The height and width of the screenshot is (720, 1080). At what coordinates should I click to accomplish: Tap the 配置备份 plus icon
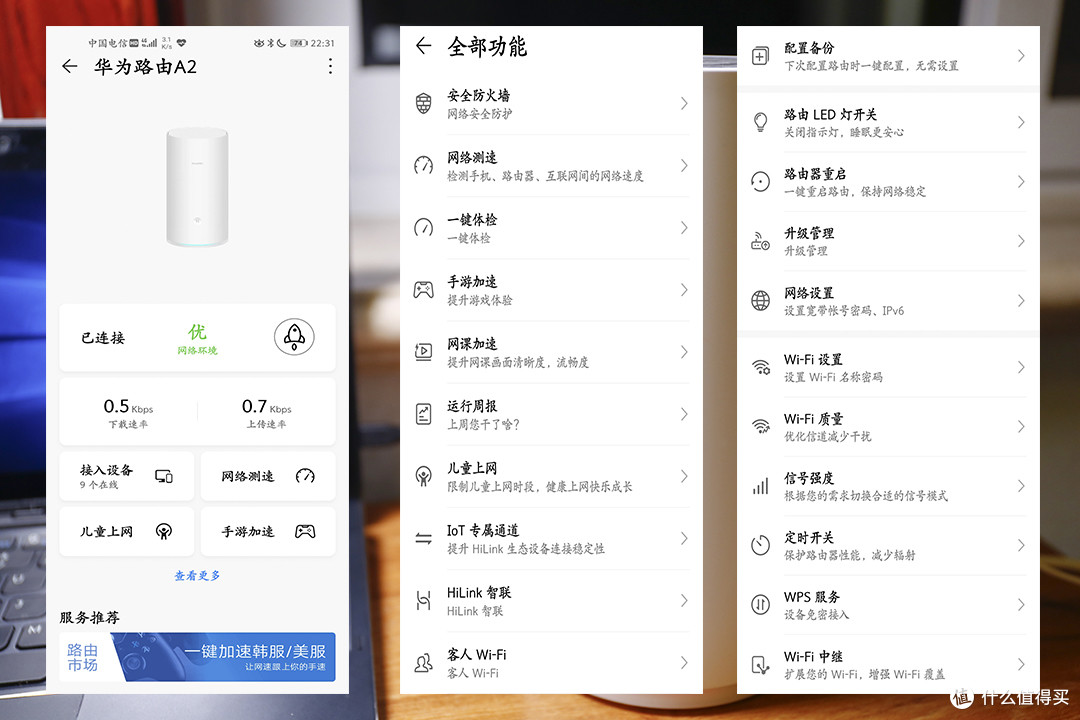(x=760, y=56)
